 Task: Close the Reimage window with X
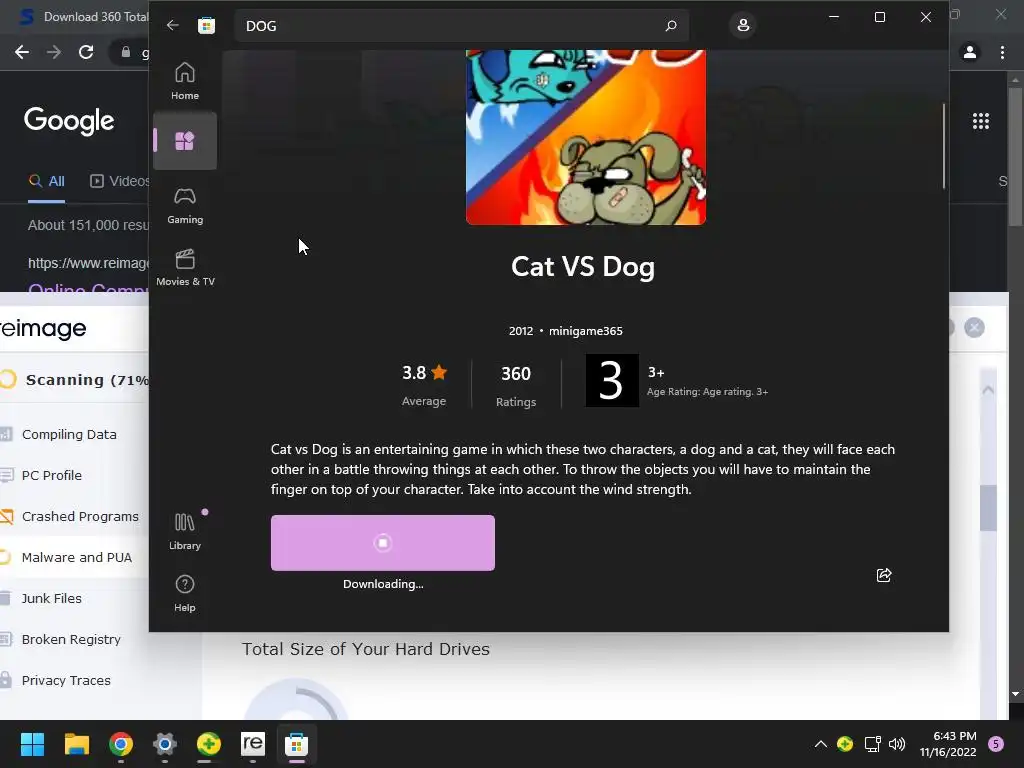(974, 327)
